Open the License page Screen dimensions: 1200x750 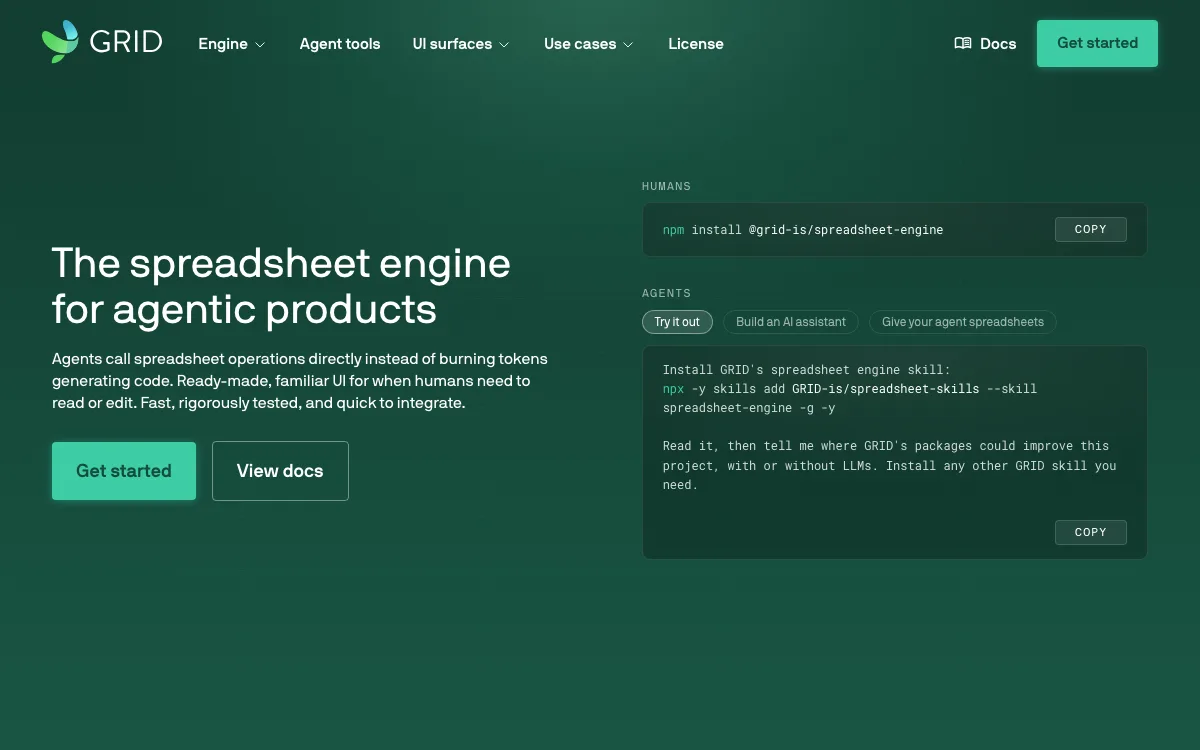pyautogui.click(x=696, y=44)
